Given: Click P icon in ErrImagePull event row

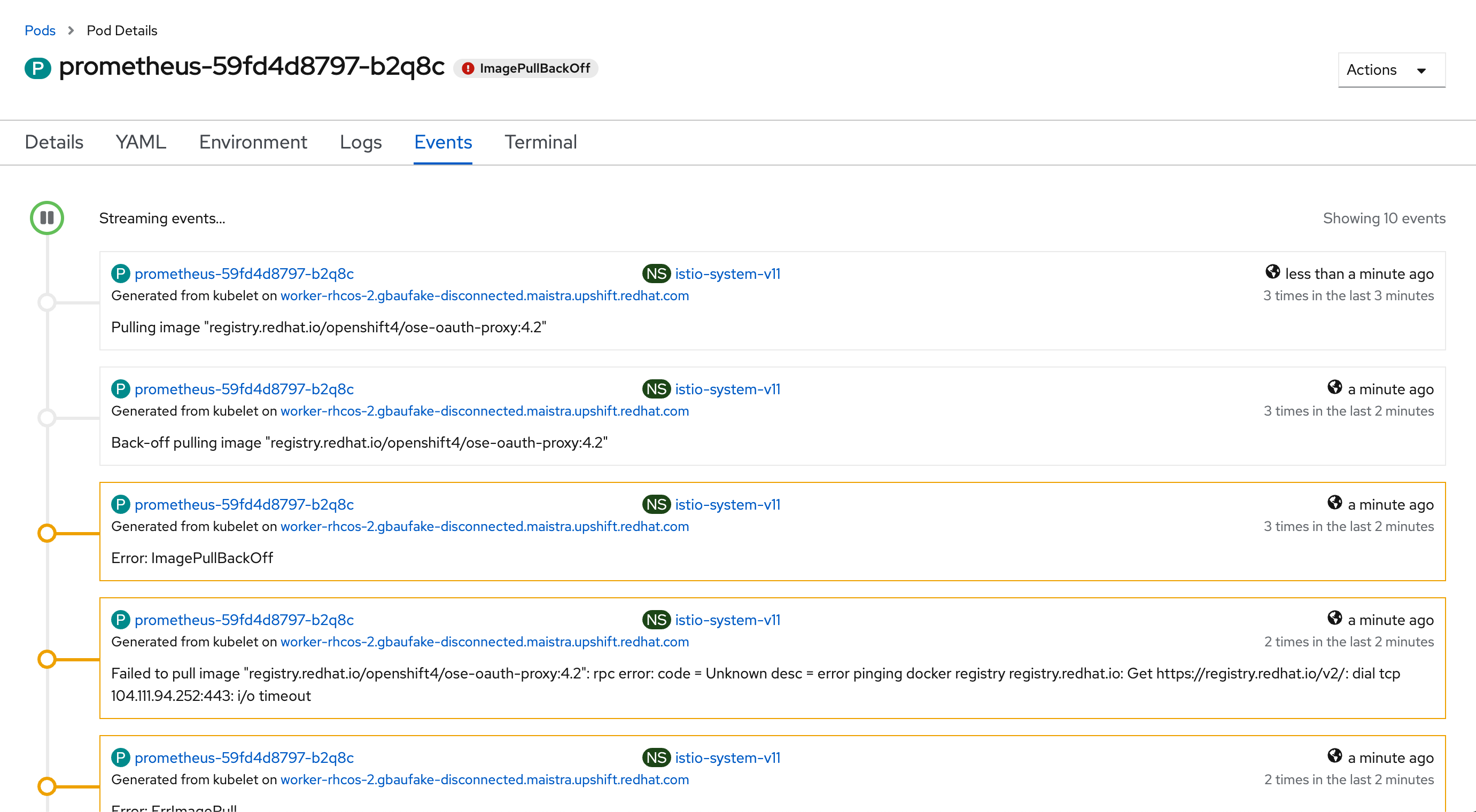Looking at the screenshot, I should pos(120,758).
